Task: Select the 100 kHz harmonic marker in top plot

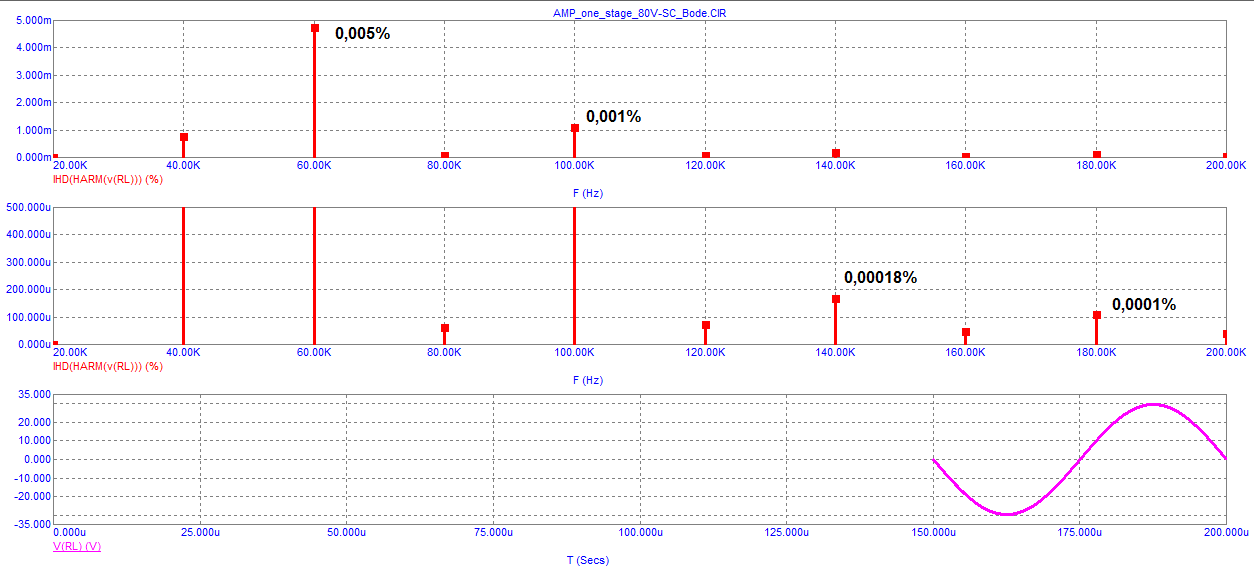Action: 575,128
